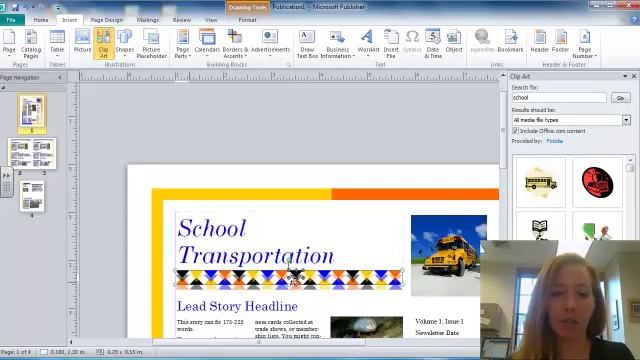Close the Clip Art pane
The image size is (640, 360).
tap(634, 76)
